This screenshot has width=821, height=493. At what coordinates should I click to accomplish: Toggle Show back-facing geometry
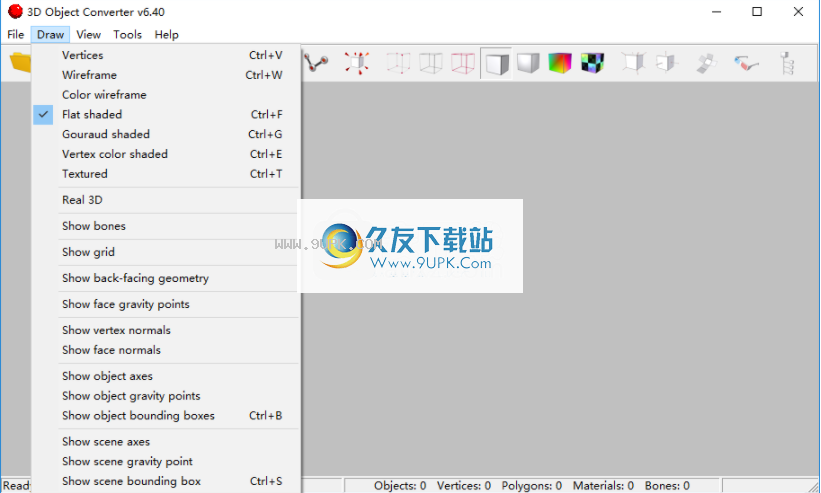coord(166,278)
